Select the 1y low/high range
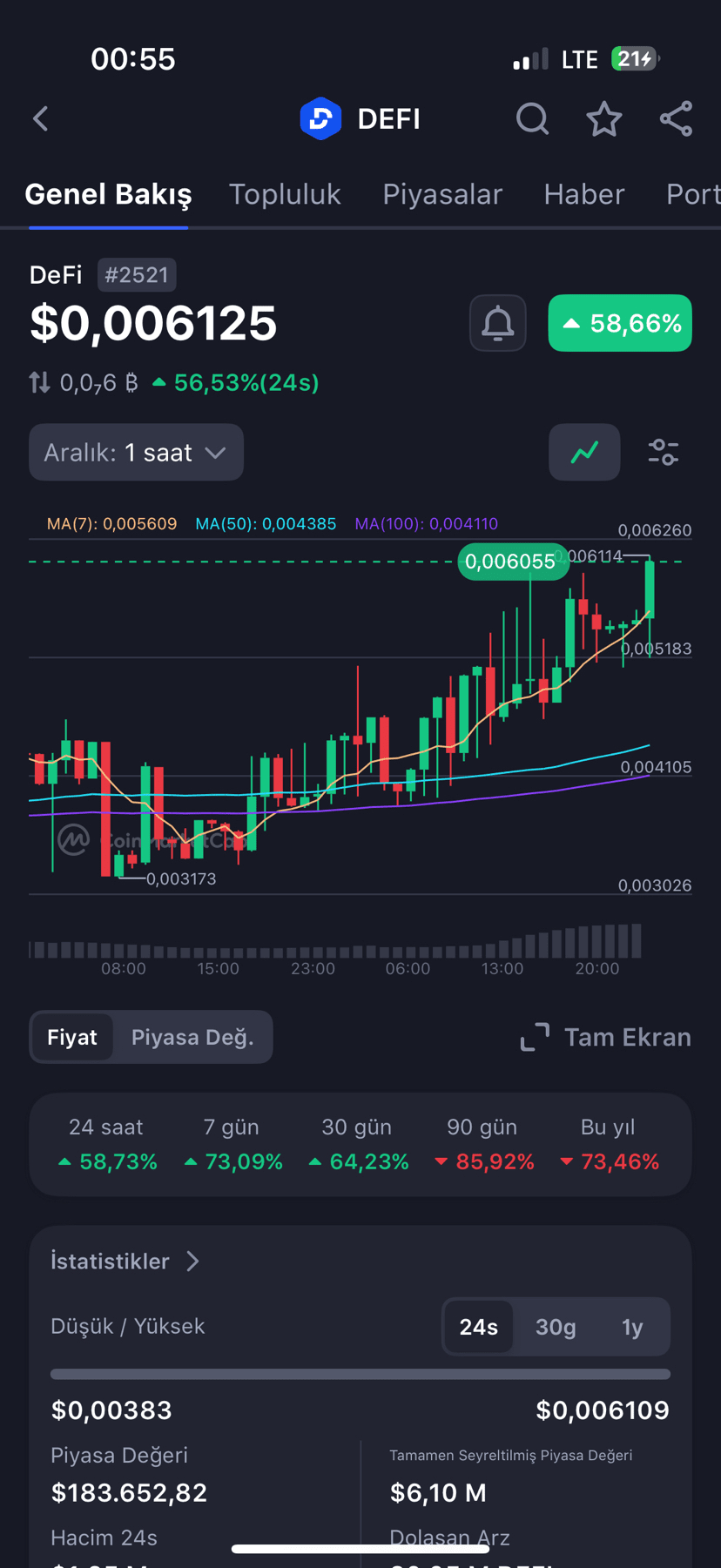 [632, 1327]
